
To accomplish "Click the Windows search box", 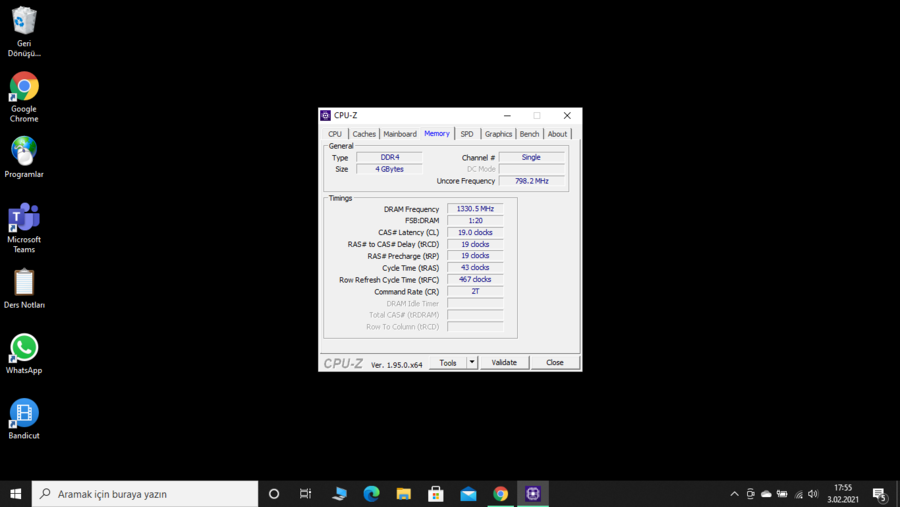I will point(145,494).
